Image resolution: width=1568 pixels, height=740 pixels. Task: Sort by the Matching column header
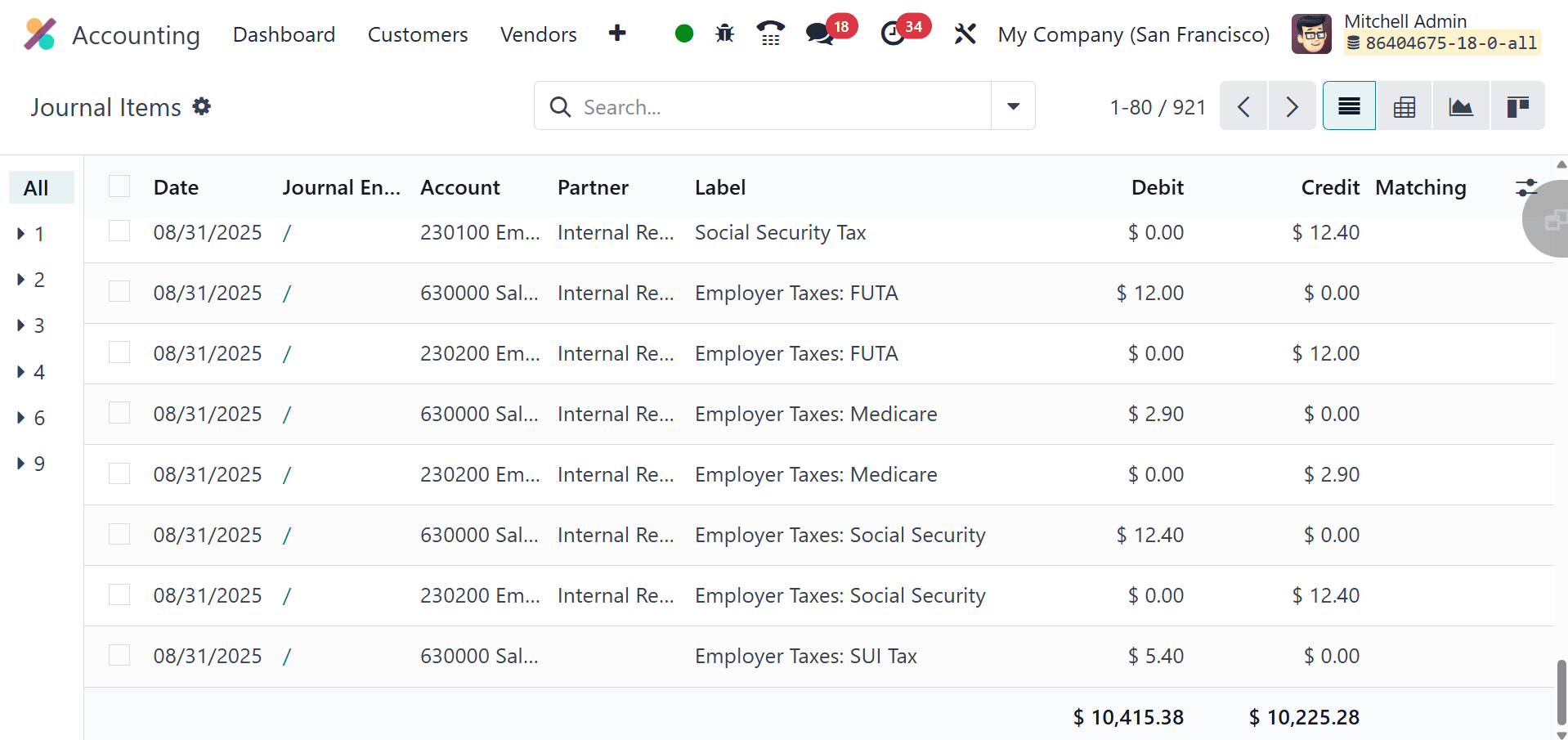pyautogui.click(x=1421, y=187)
